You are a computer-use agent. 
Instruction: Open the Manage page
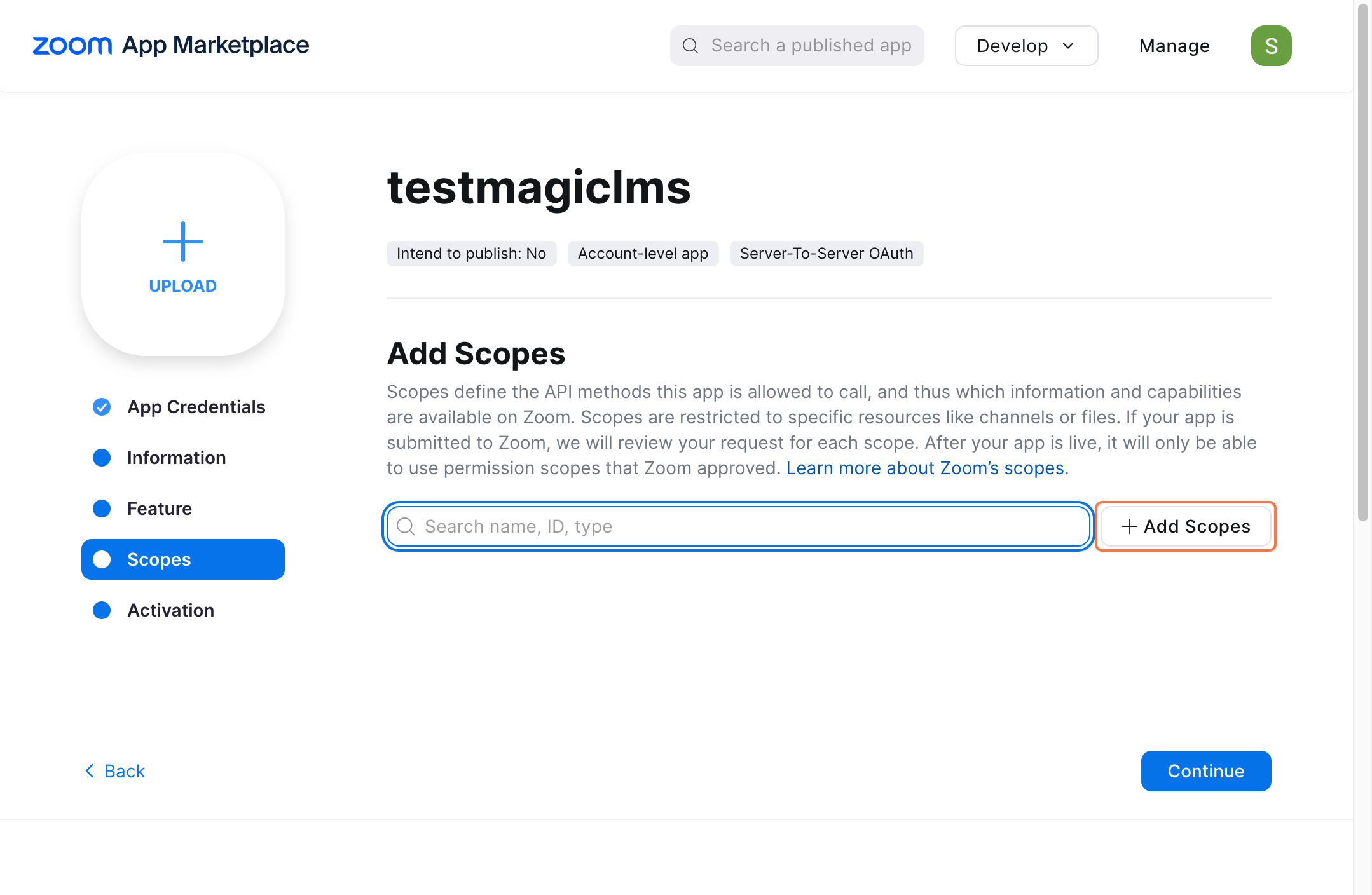point(1174,46)
